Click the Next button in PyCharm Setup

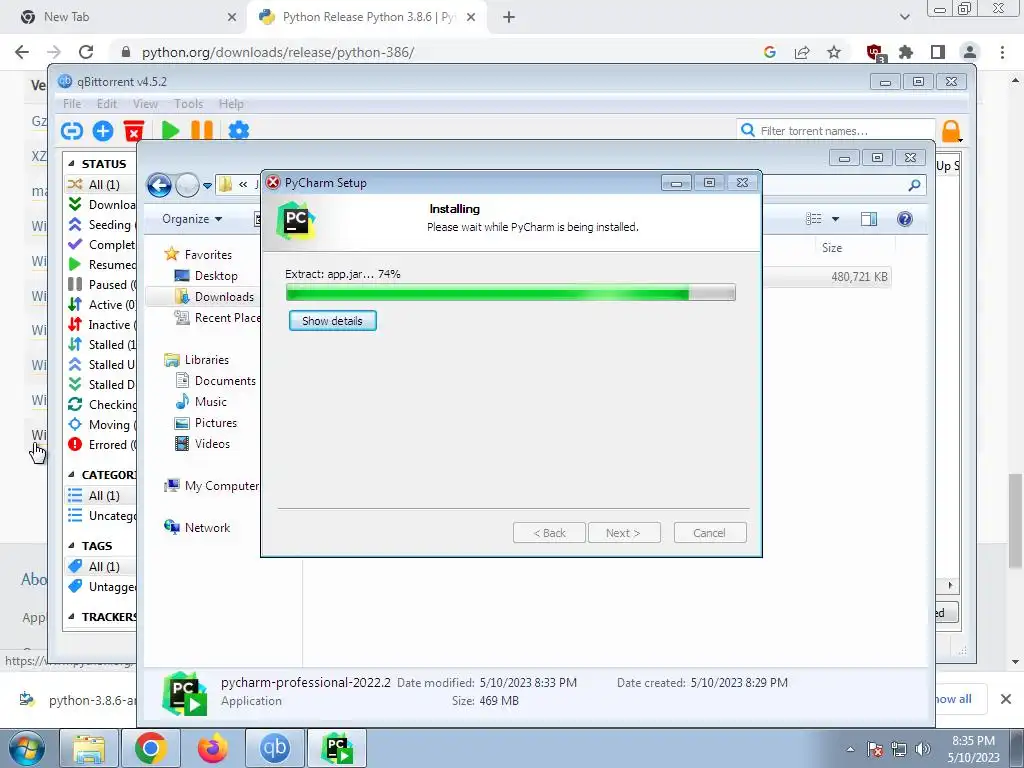624,533
